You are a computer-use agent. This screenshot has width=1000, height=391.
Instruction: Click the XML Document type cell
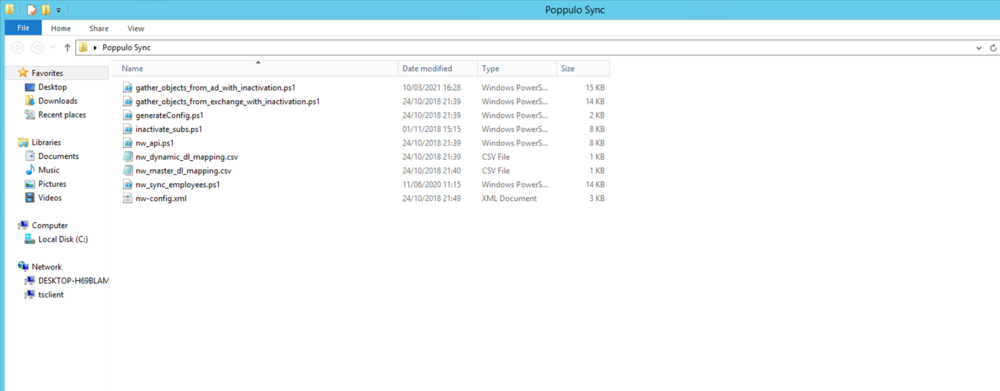pyautogui.click(x=509, y=198)
